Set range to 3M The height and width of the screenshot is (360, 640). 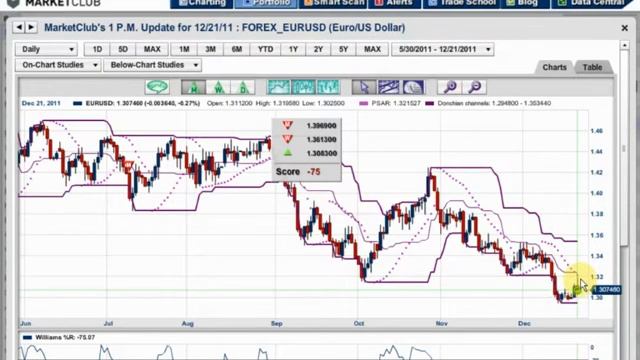(x=210, y=49)
